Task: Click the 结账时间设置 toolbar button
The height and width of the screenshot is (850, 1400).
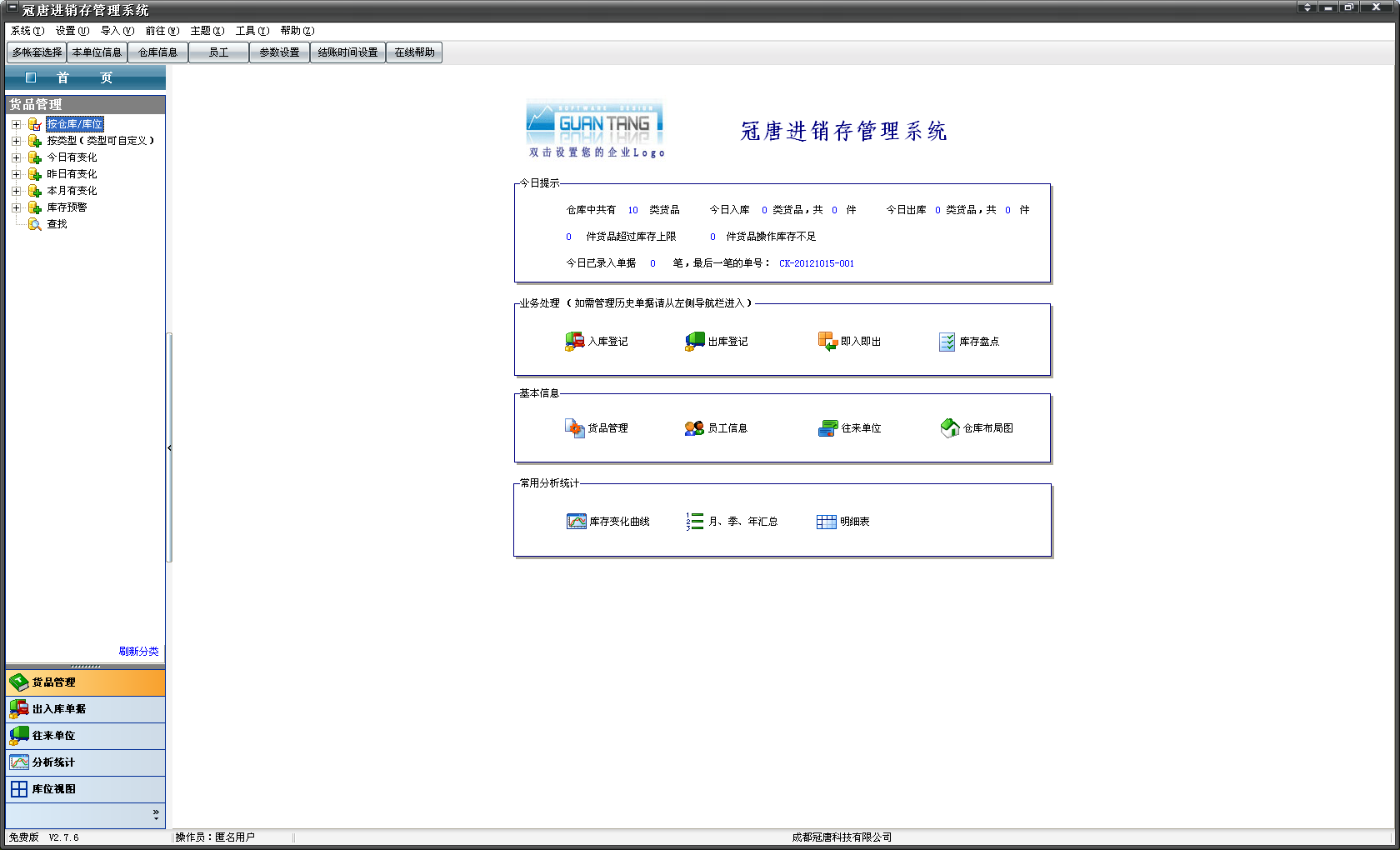Action: tap(347, 52)
